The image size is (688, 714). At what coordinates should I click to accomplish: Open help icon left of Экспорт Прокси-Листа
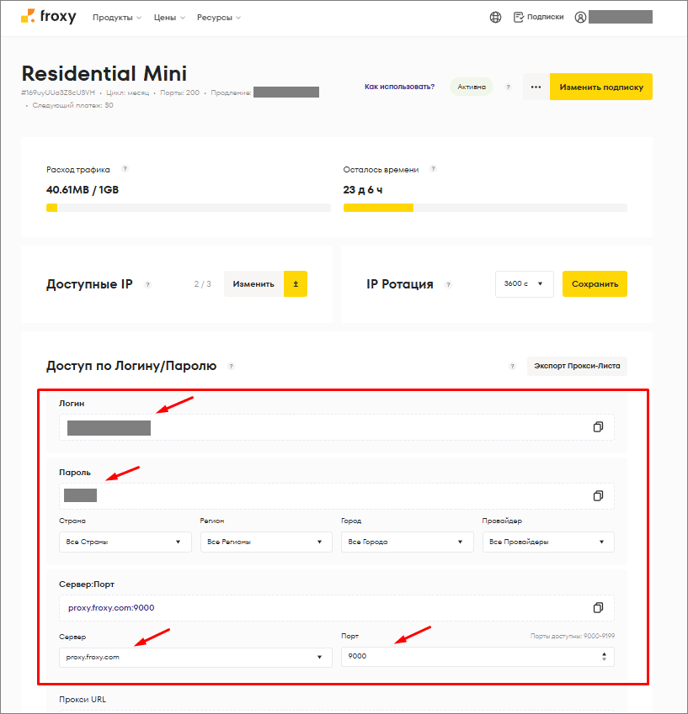coord(512,366)
